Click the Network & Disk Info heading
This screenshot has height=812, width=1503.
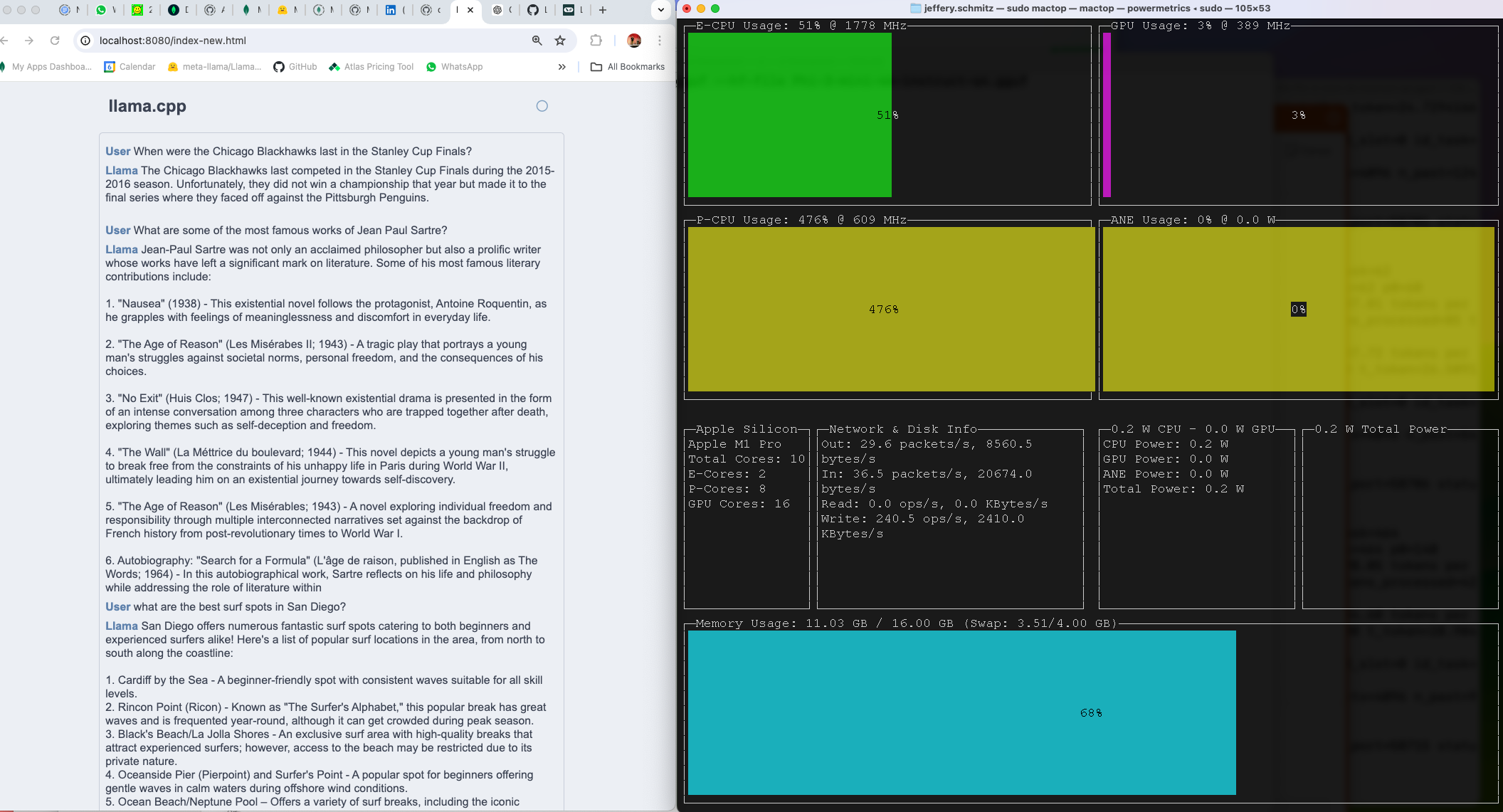[x=903, y=429]
